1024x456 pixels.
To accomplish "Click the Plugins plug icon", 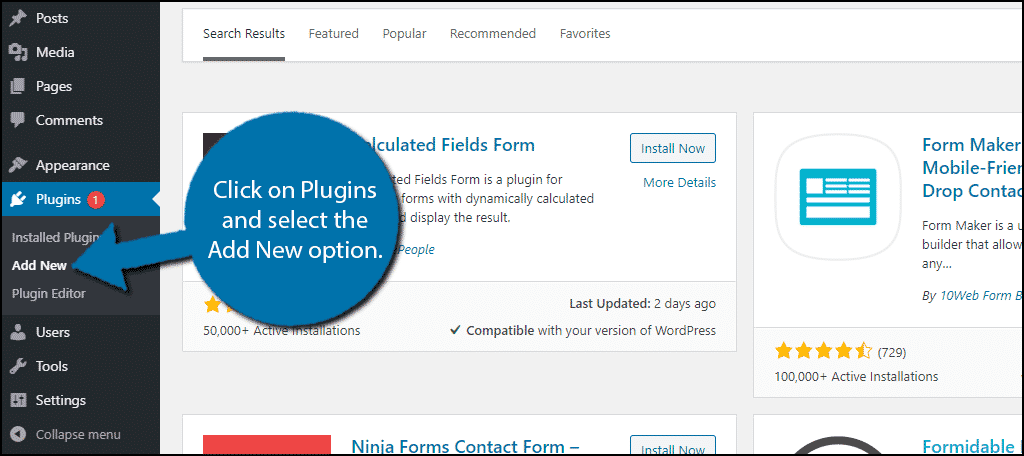I will point(19,199).
